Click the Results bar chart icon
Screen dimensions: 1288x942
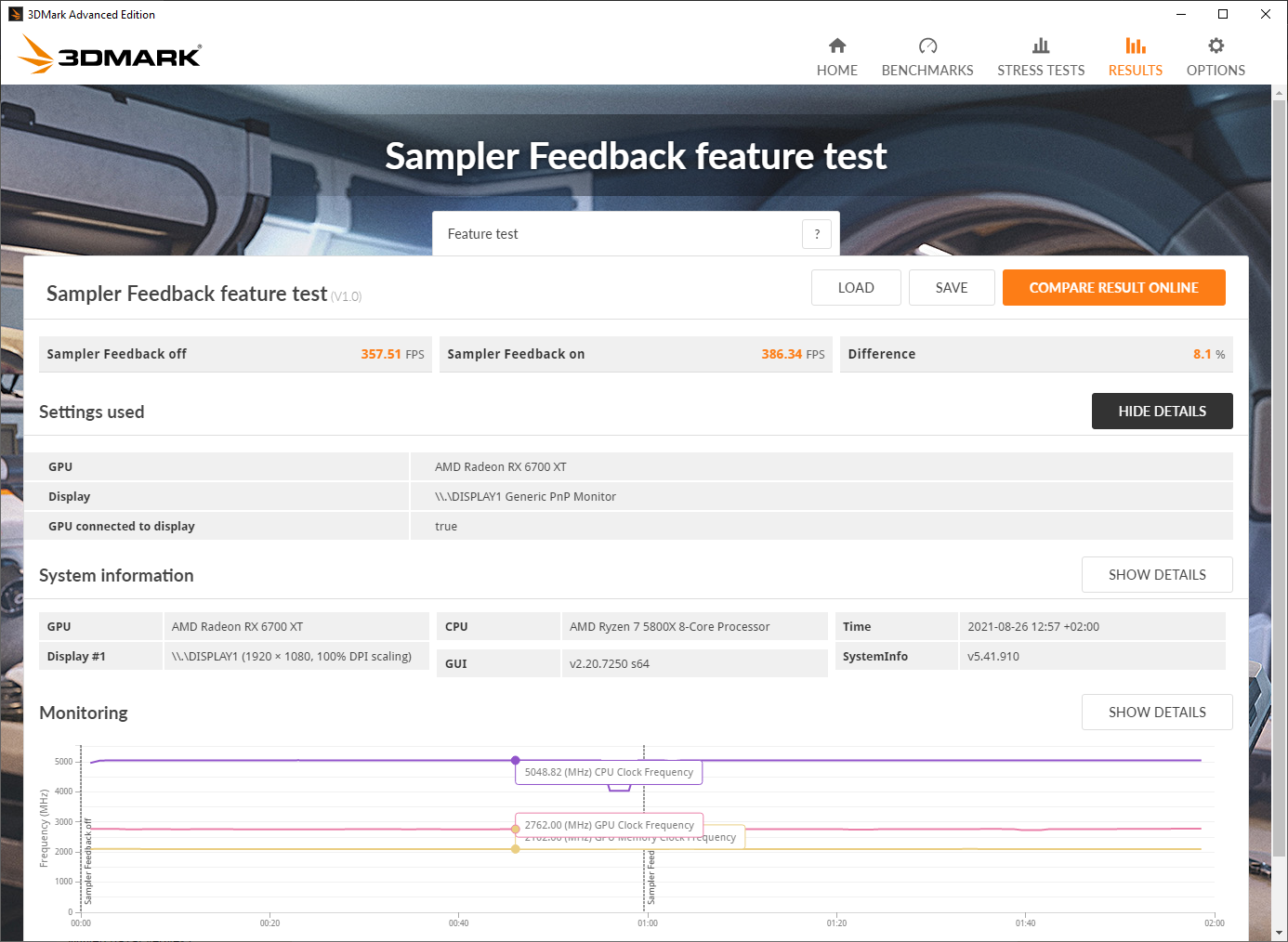coord(1136,46)
